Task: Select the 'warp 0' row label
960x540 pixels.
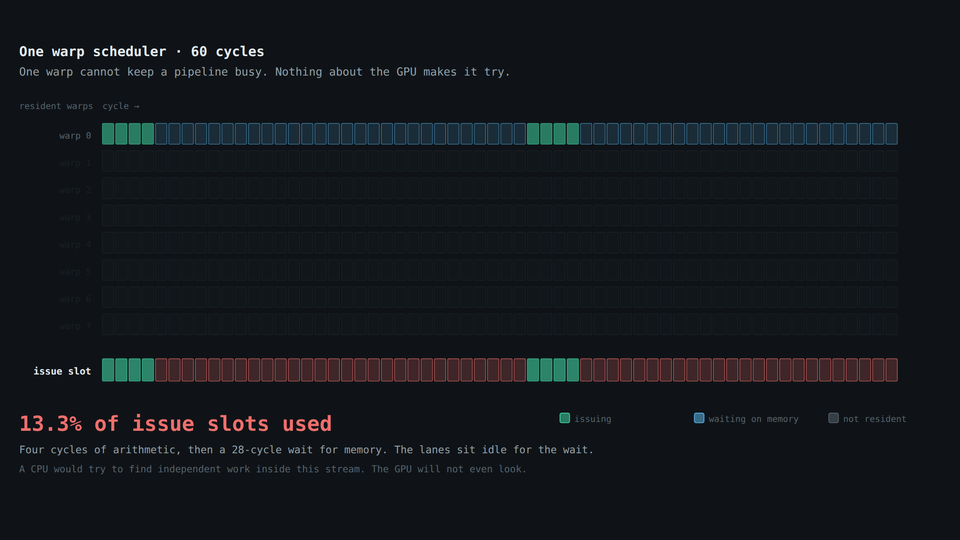Action: (75, 135)
